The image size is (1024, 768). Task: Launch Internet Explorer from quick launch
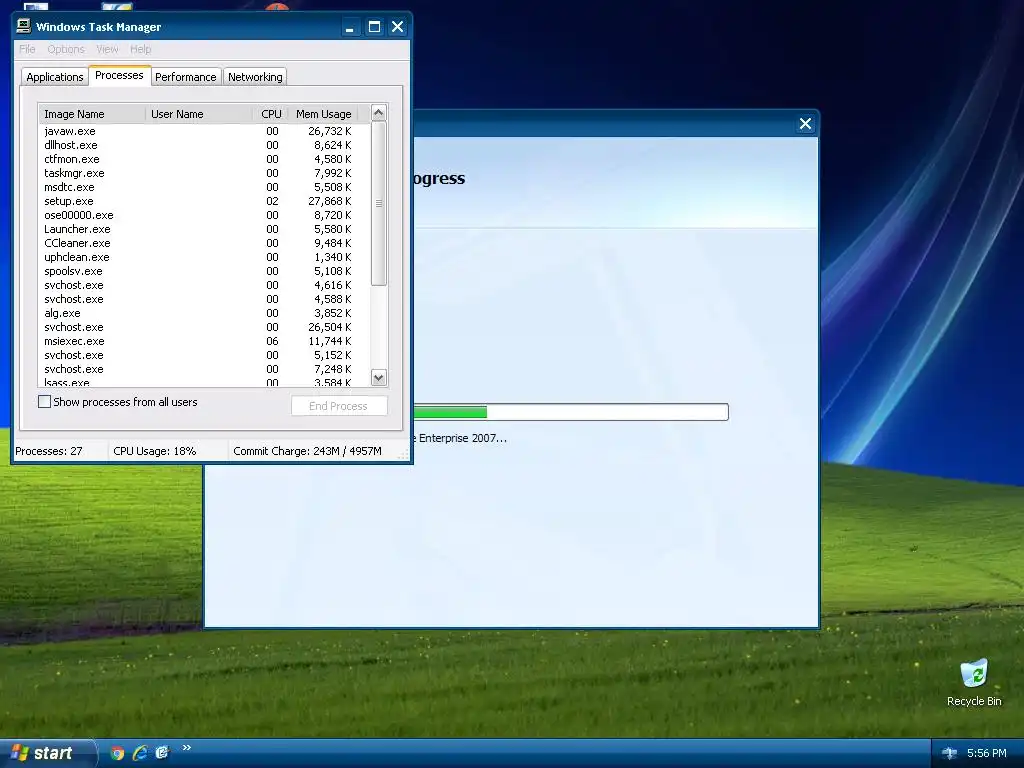click(140, 753)
